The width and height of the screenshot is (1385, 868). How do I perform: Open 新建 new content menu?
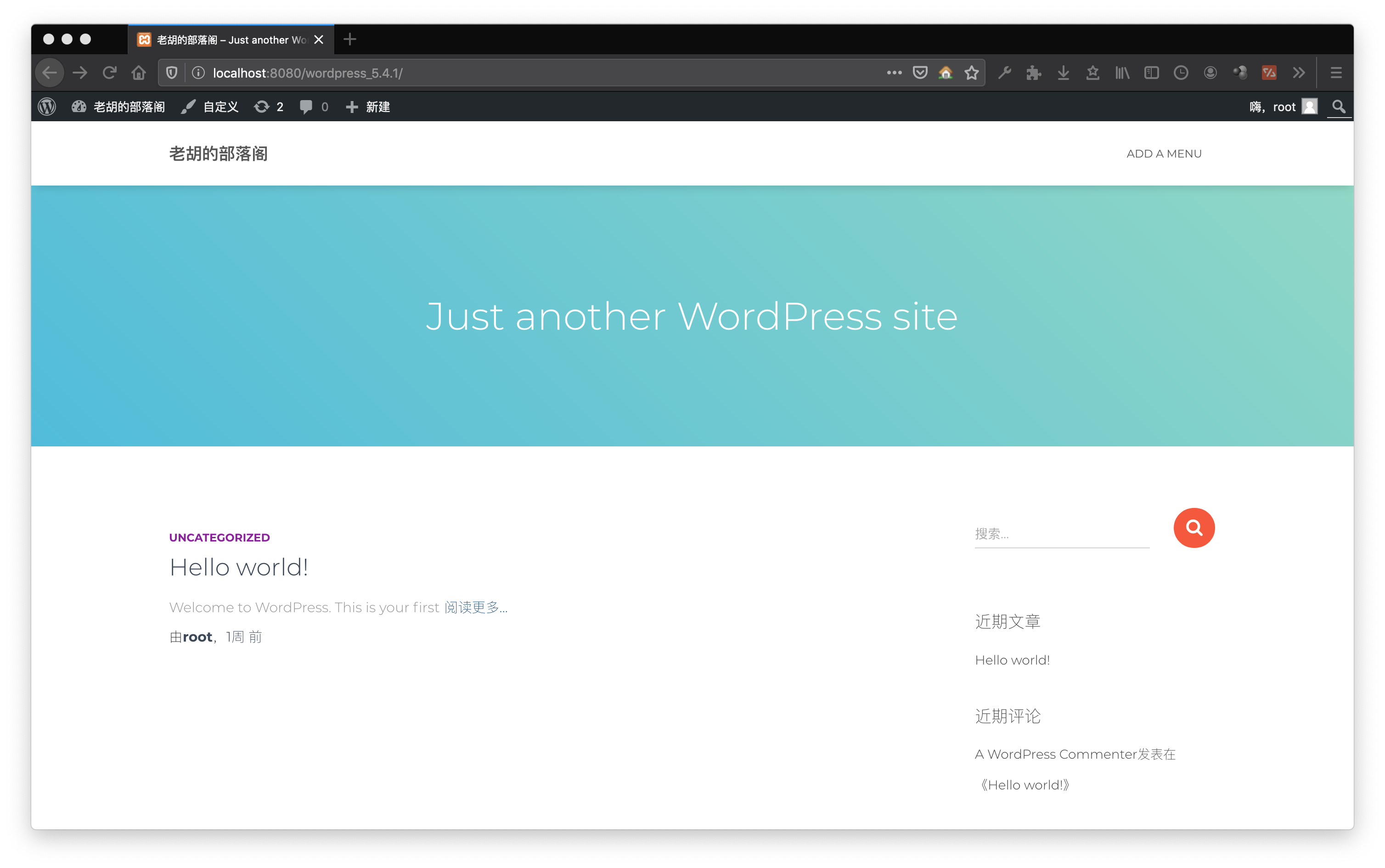(367, 107)
